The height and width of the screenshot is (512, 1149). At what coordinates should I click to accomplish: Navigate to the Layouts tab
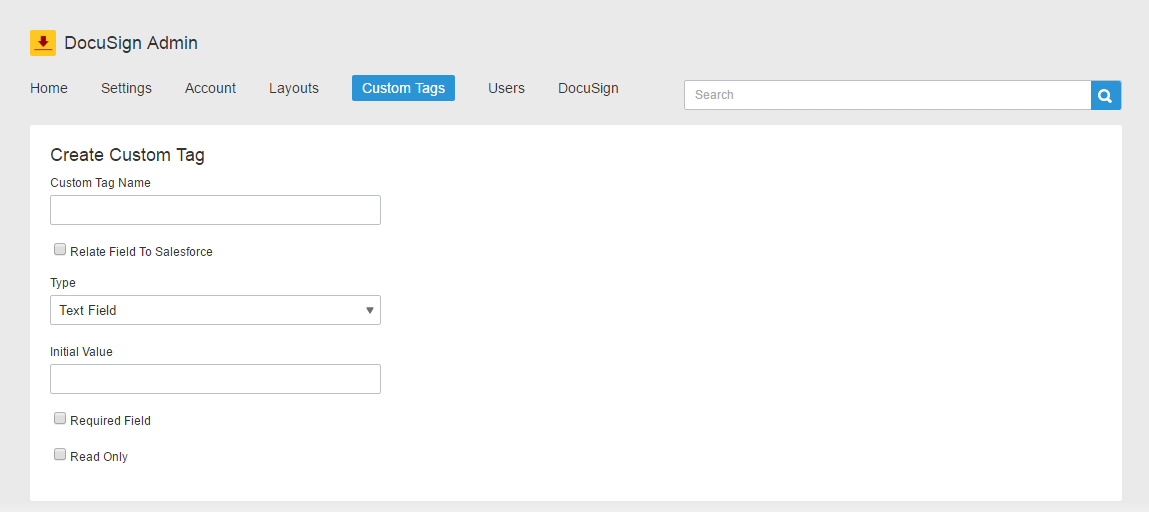tap(294, 88)
